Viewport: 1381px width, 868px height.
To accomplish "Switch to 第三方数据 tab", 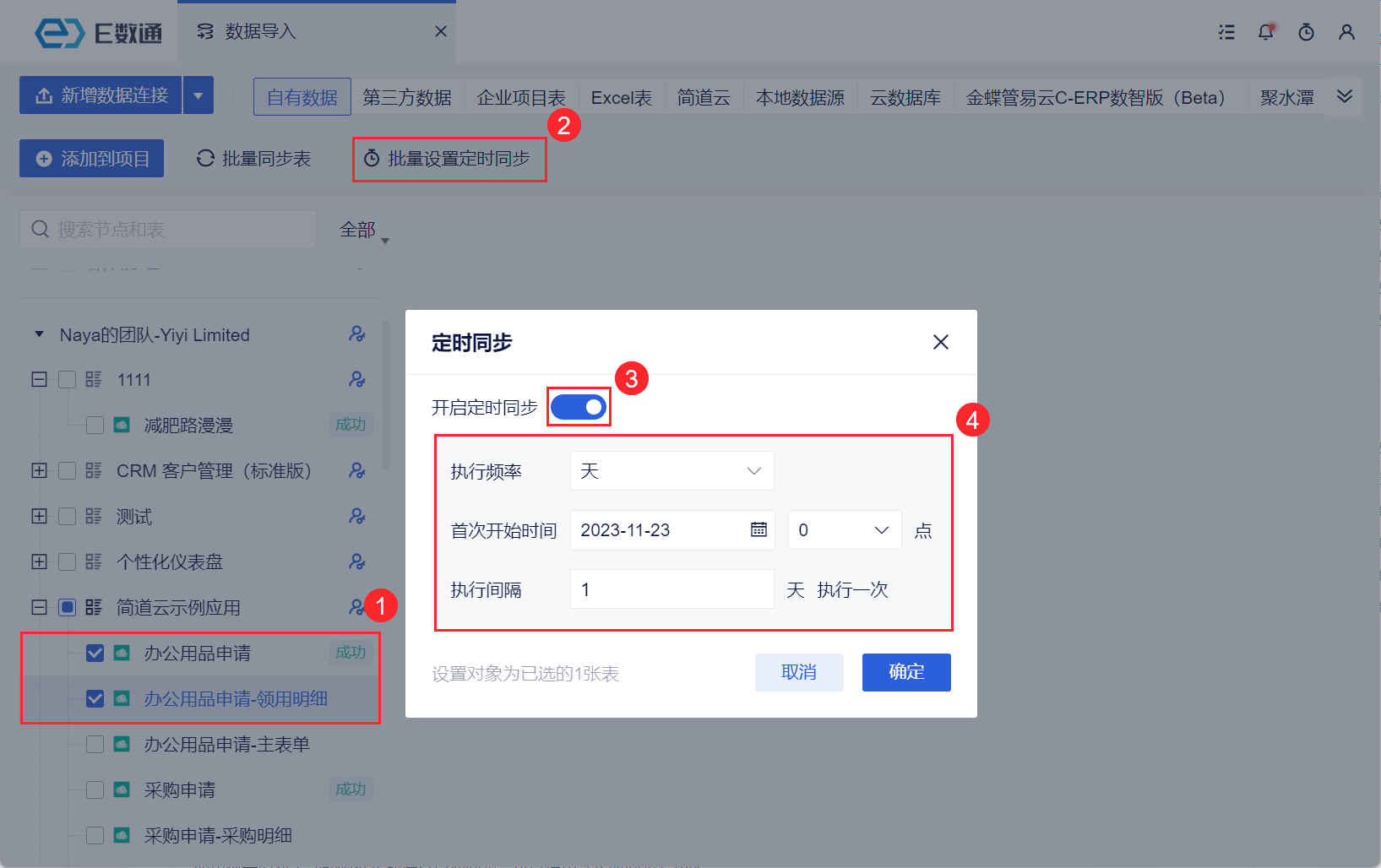I will [x=407, y=97].
